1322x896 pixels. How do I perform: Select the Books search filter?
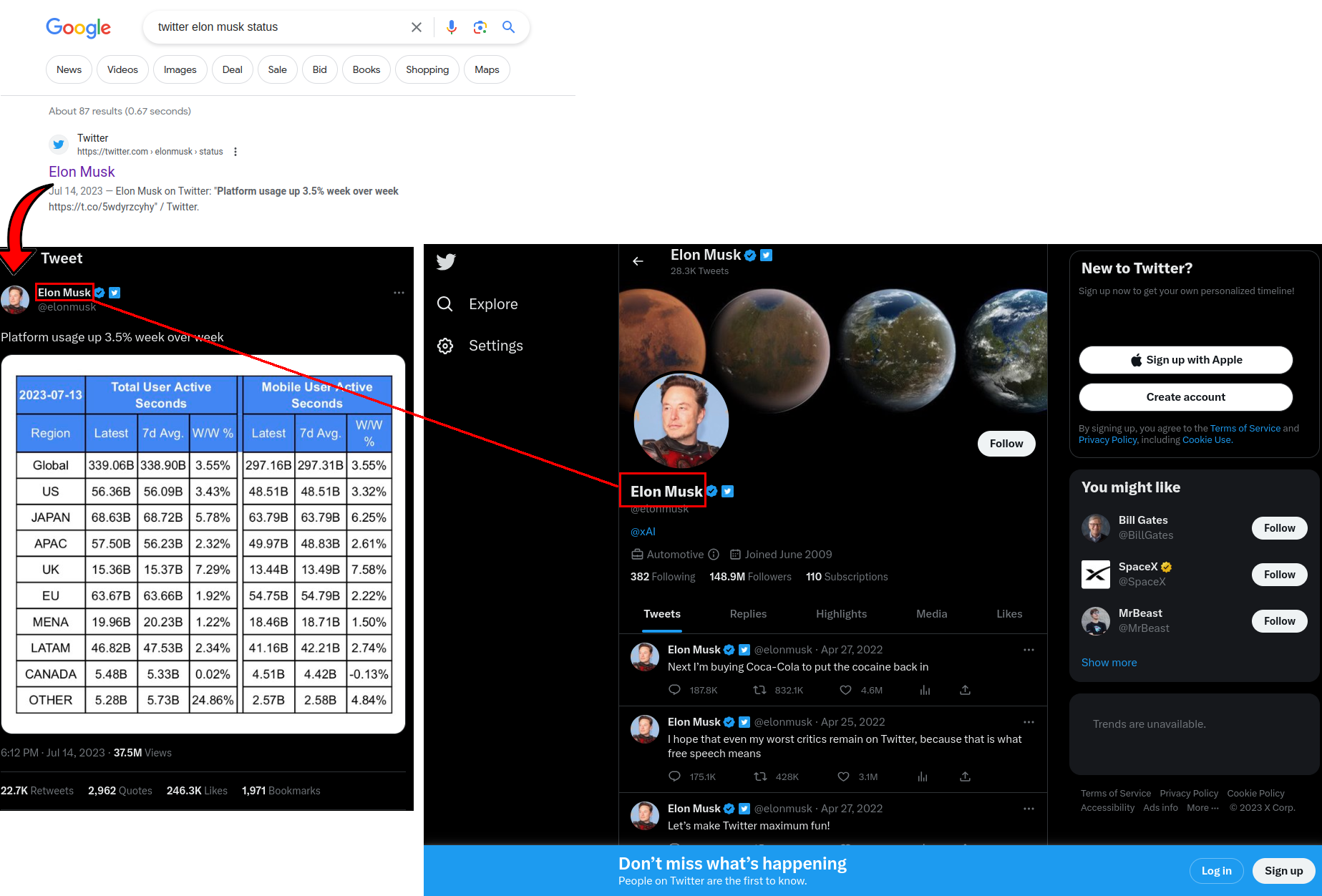pos(366,69)
